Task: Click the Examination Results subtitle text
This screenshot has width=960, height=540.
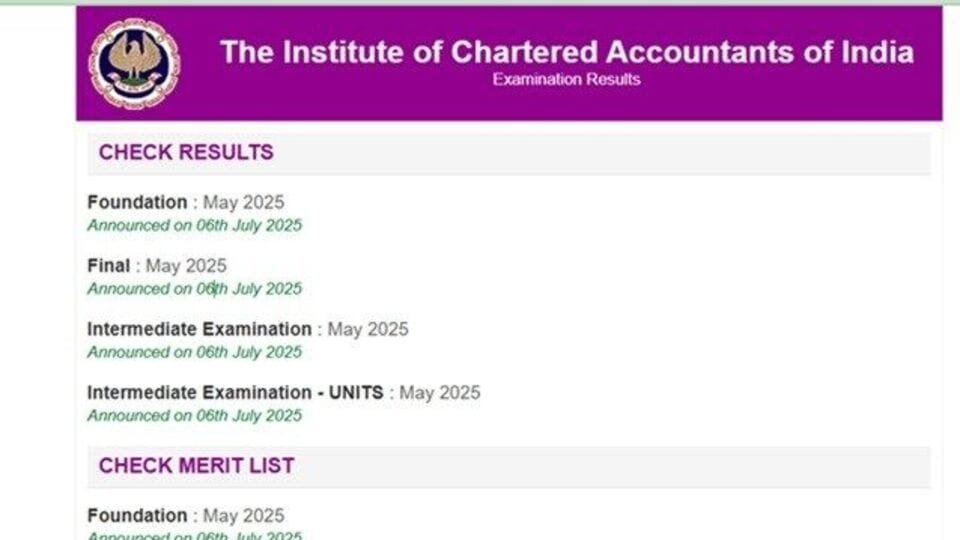Action: click(x=566, y=79)
